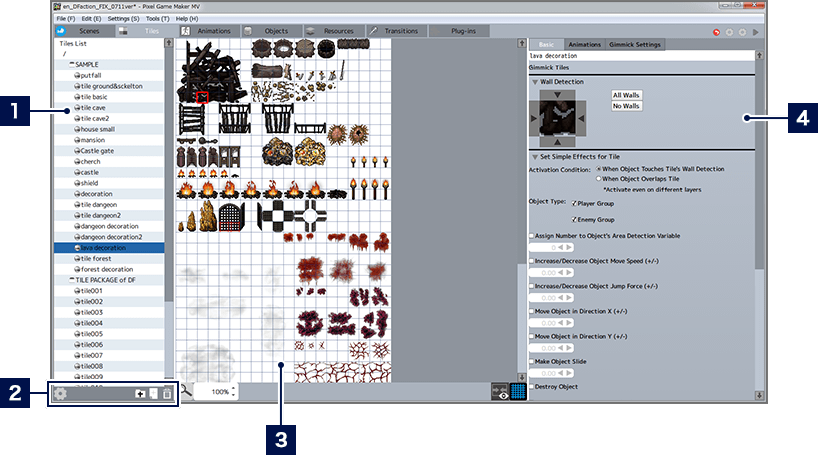Click the blue grid display icon
Image resolution: width=818 pixels, height=455 pixels.
pos(518,391)
